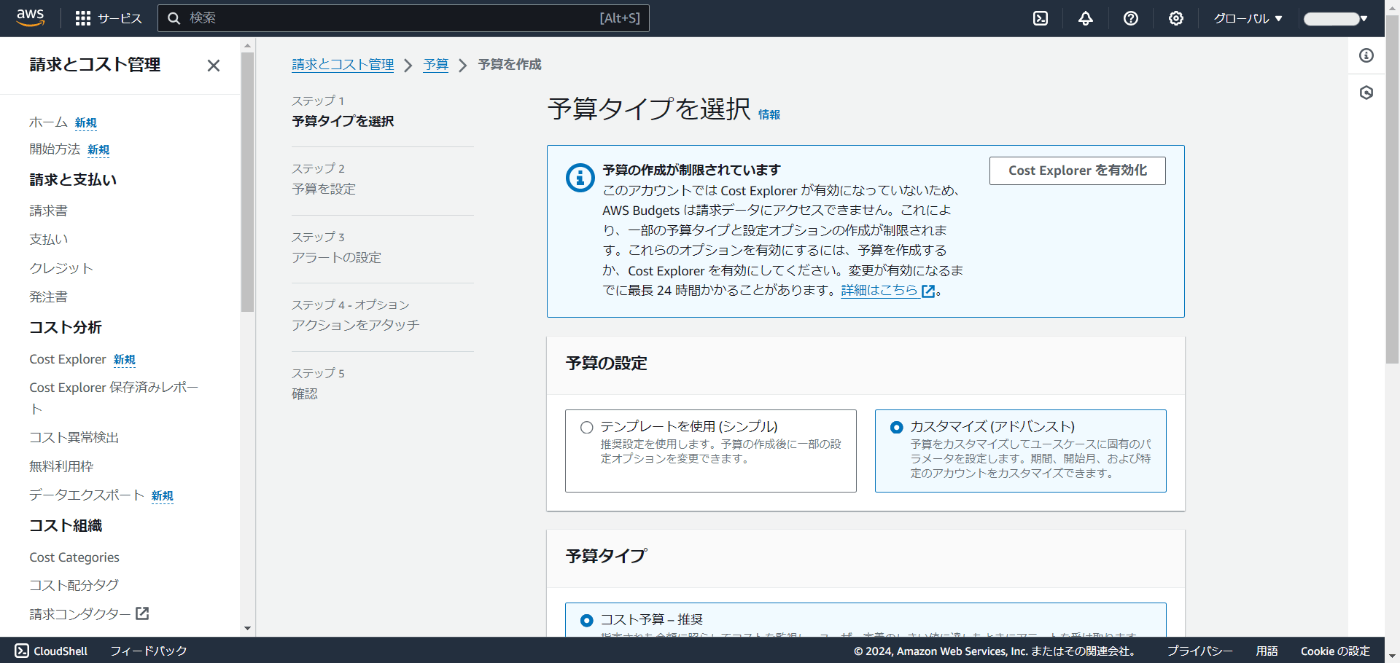Open 発注書 in the sidebar
Screen dimensions: 1400x663
[49, 297]
